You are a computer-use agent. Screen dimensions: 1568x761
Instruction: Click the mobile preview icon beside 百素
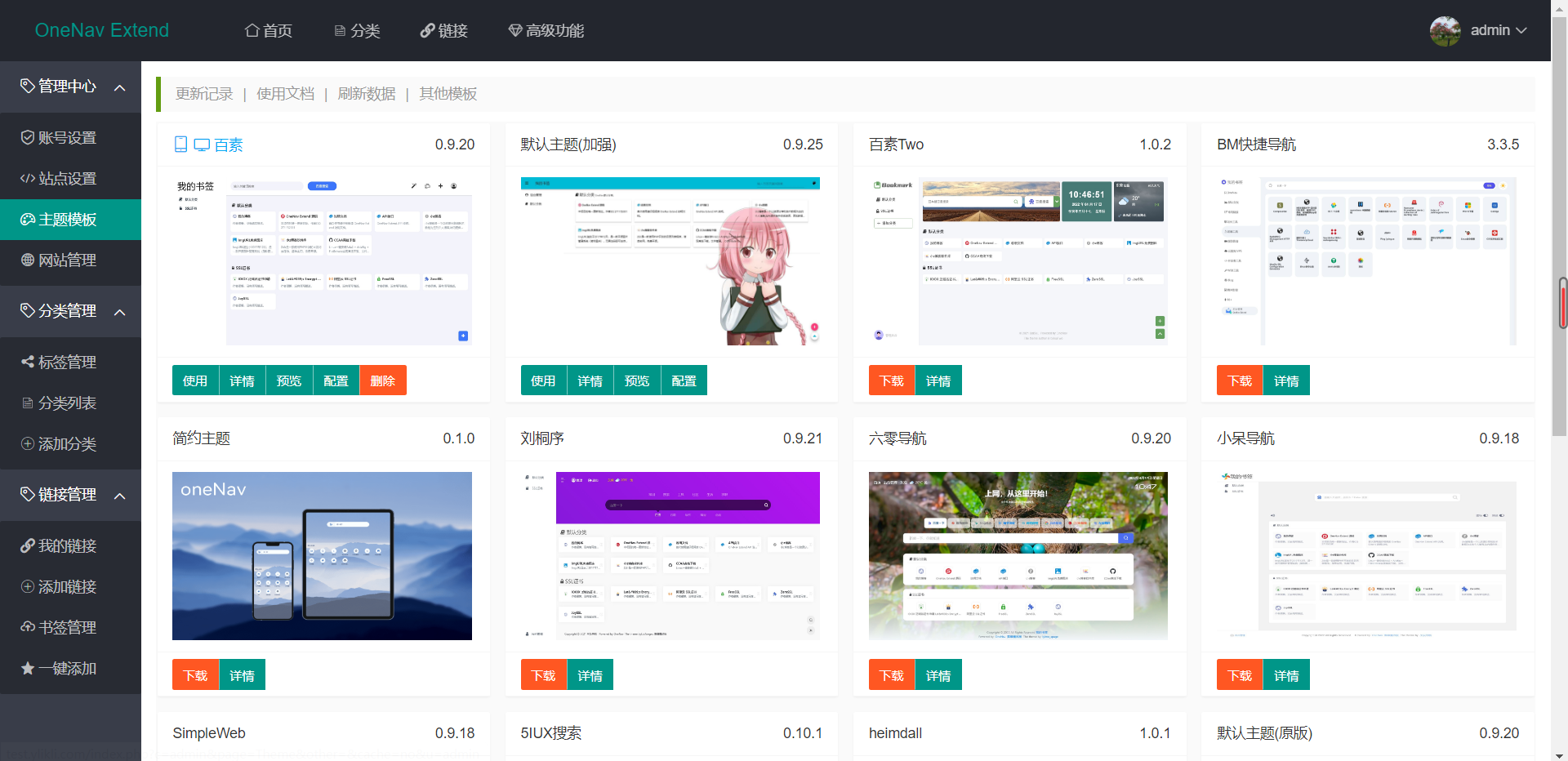[x=181, y=144]
